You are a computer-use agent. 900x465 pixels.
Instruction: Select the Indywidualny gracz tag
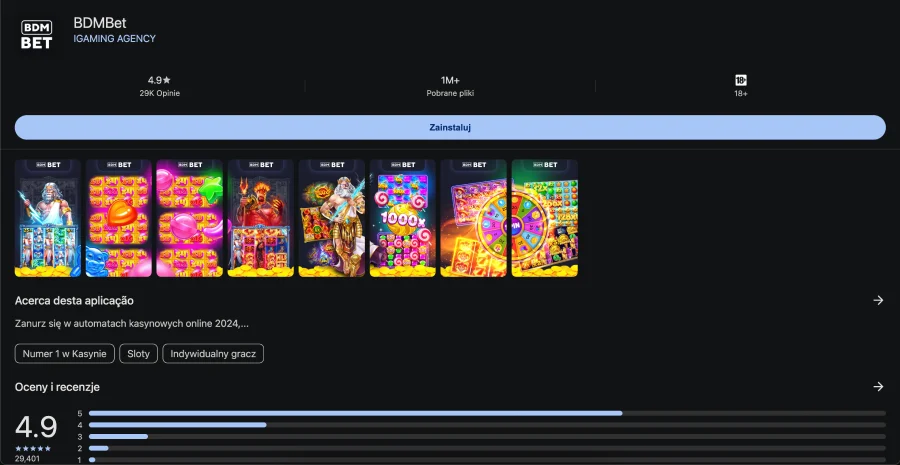213,354
